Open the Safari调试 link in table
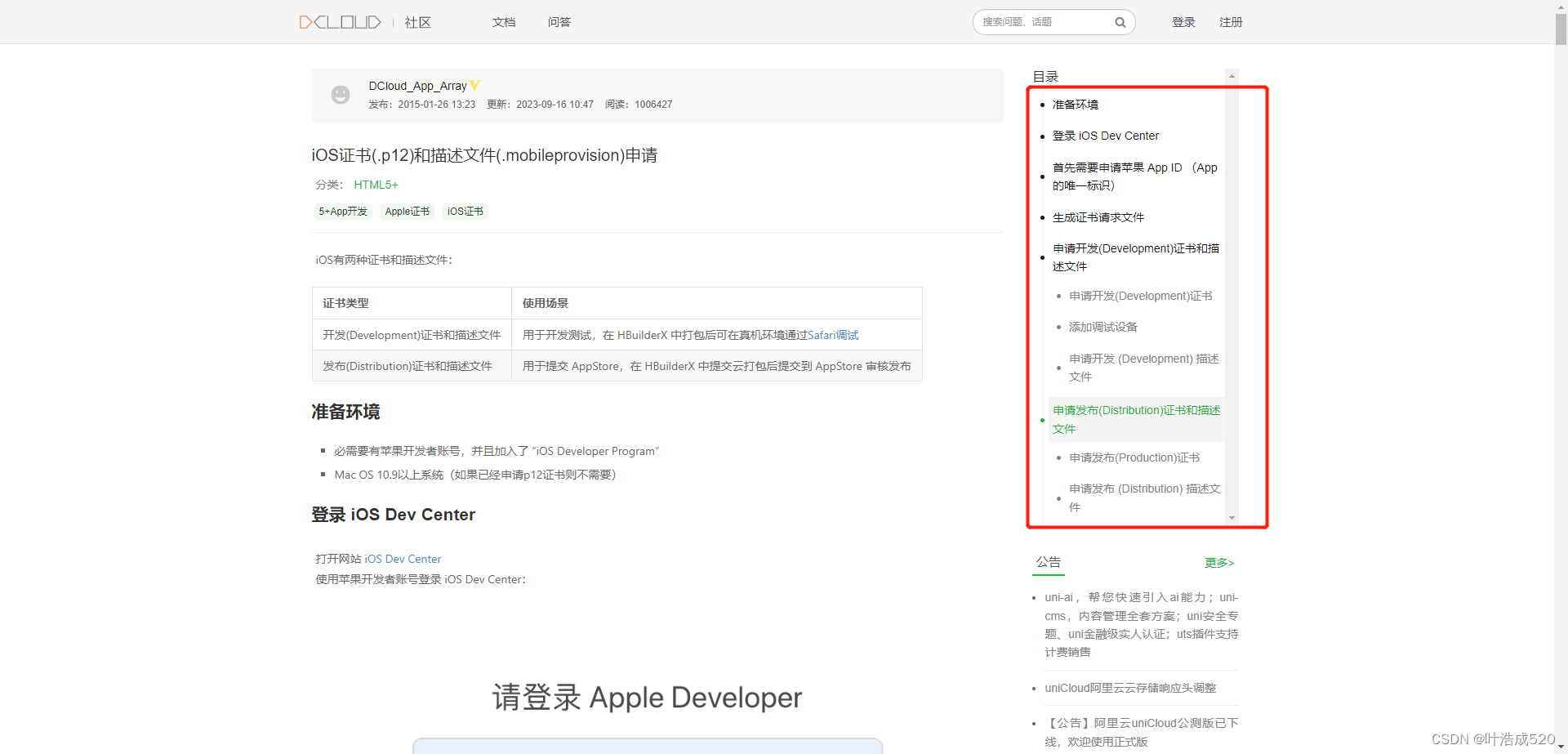This screenshot has width=1568, height=754. 833,335
